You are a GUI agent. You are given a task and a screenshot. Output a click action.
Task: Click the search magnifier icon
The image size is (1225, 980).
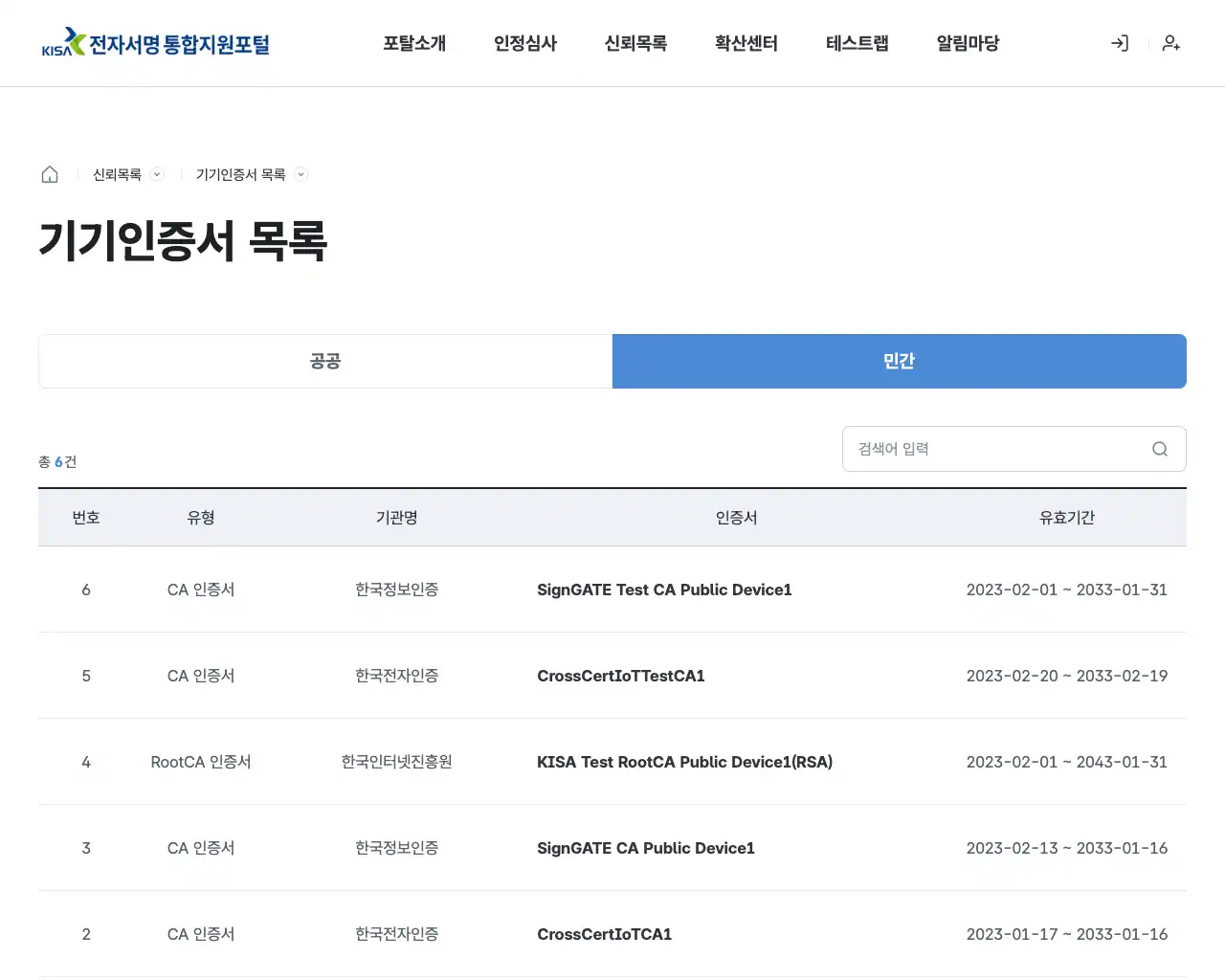(x=1160, y=449)
